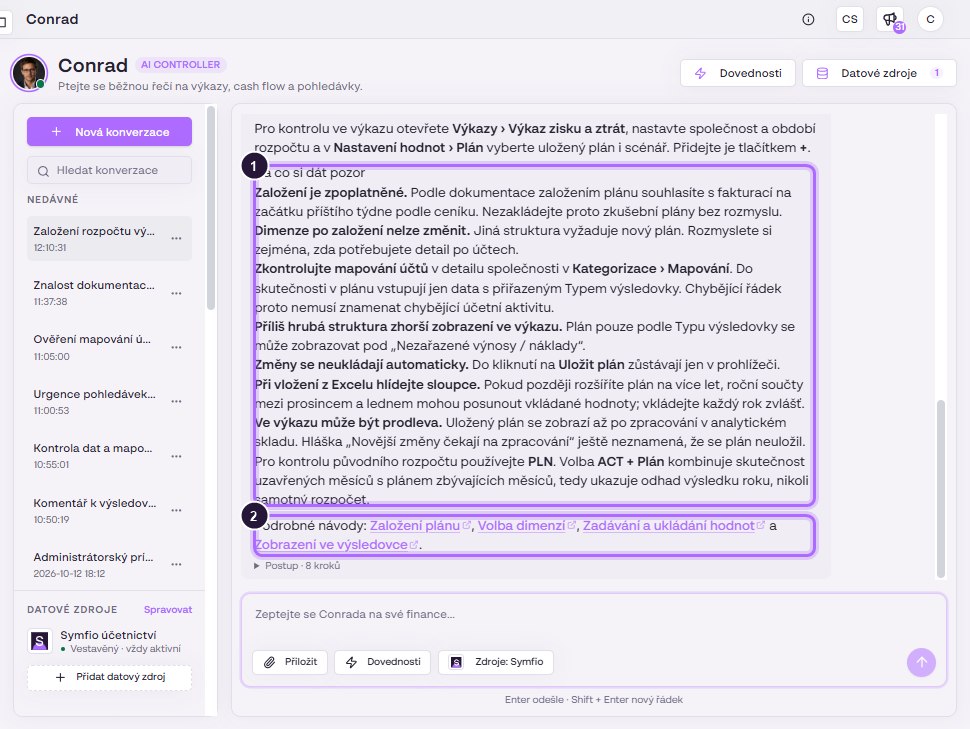
Task: Open Zdroje: Symfio source selector
Action: [496, 662]
